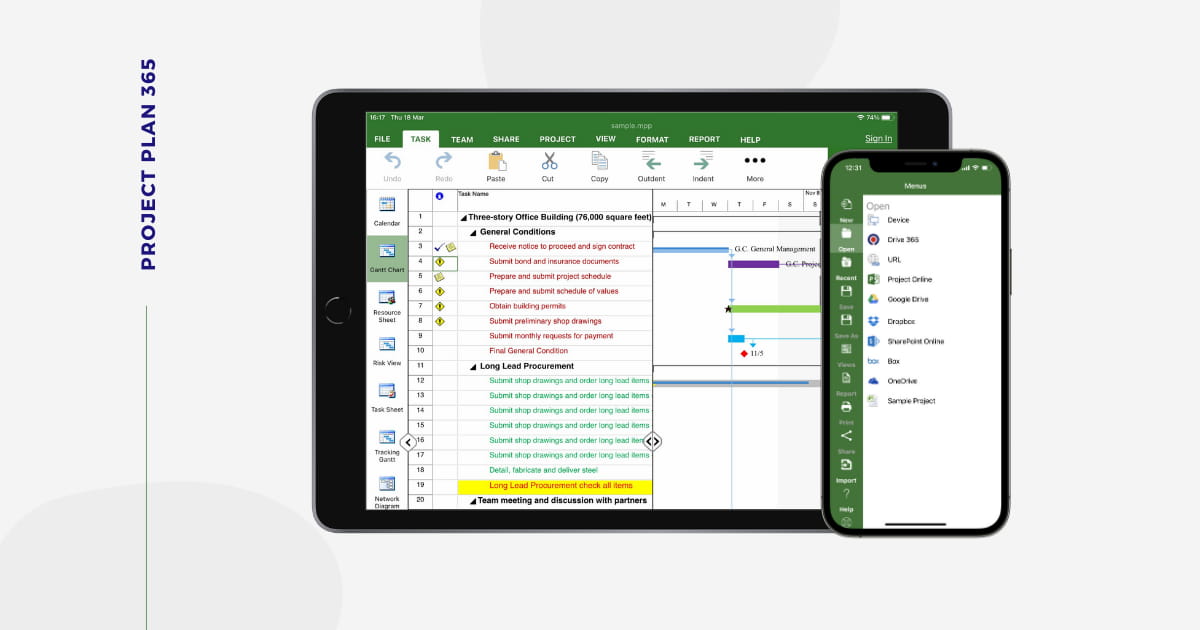Click the Cut scissors icon
Screen dimensions: 1200x630
pyautogui.click(x=548, y=161)
